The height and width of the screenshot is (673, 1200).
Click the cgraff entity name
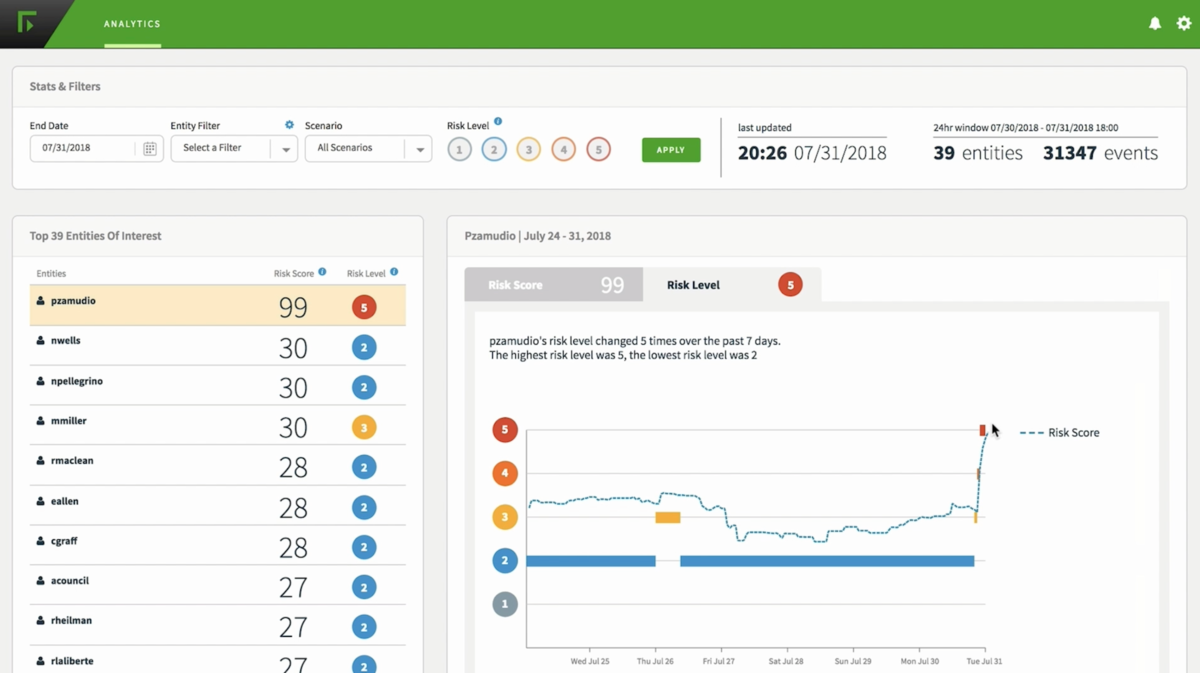(x=64, y=541)
